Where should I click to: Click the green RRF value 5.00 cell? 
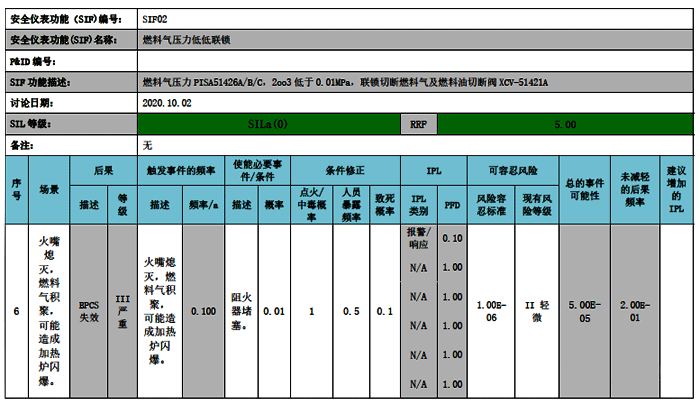(x=564, y=125)
